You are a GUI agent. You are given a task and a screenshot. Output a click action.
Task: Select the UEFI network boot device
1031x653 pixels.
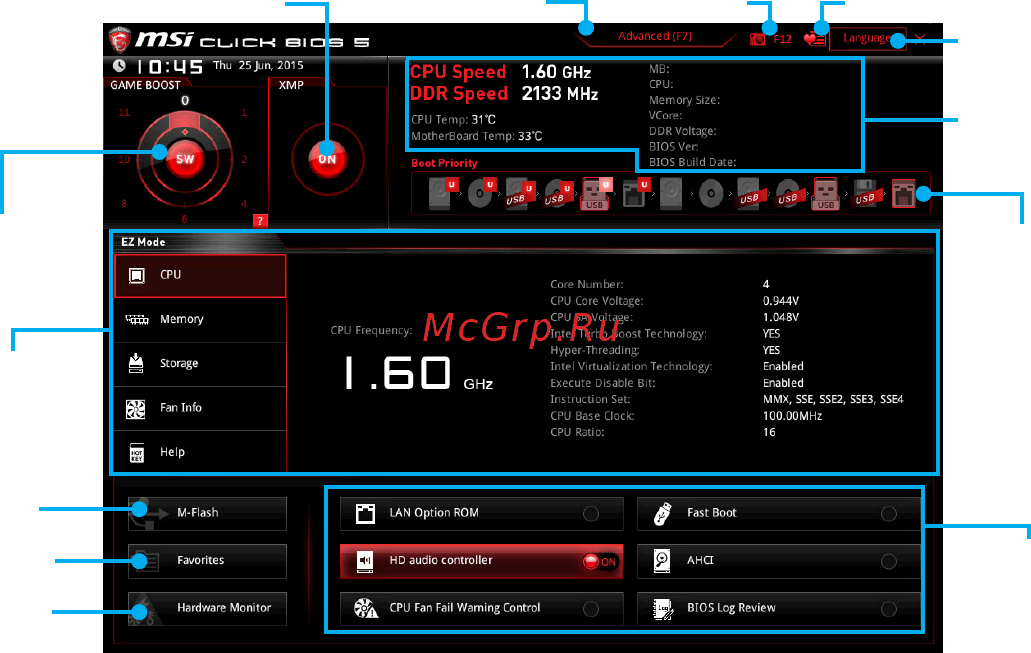[635, 193]
